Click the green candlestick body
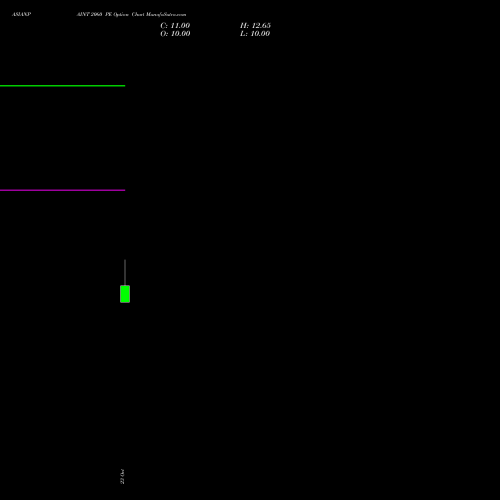Screen dimensions: 500x500 pyautogui.click(x=125, y=294)
